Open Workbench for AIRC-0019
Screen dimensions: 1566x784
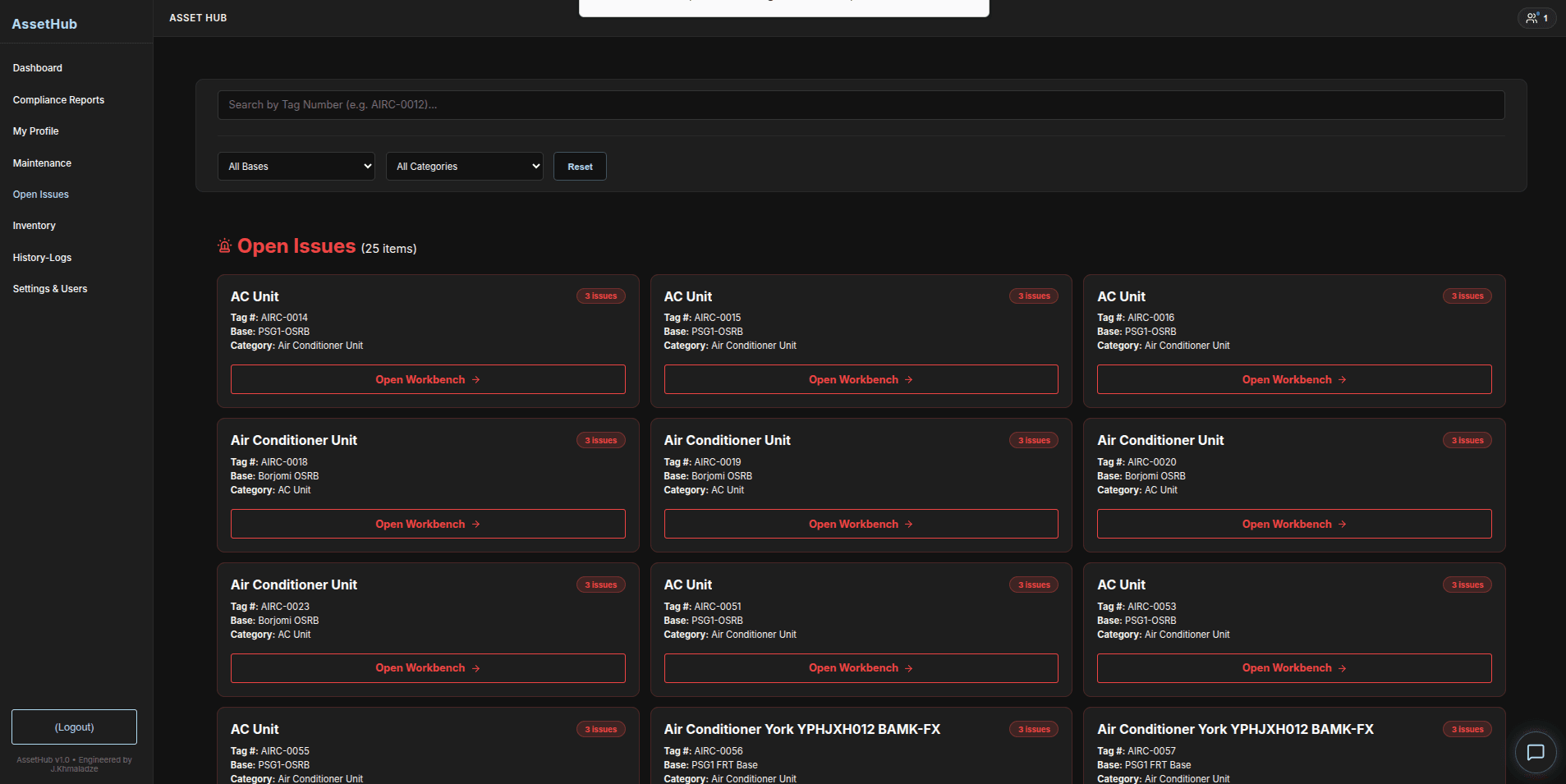pos(861,524)
